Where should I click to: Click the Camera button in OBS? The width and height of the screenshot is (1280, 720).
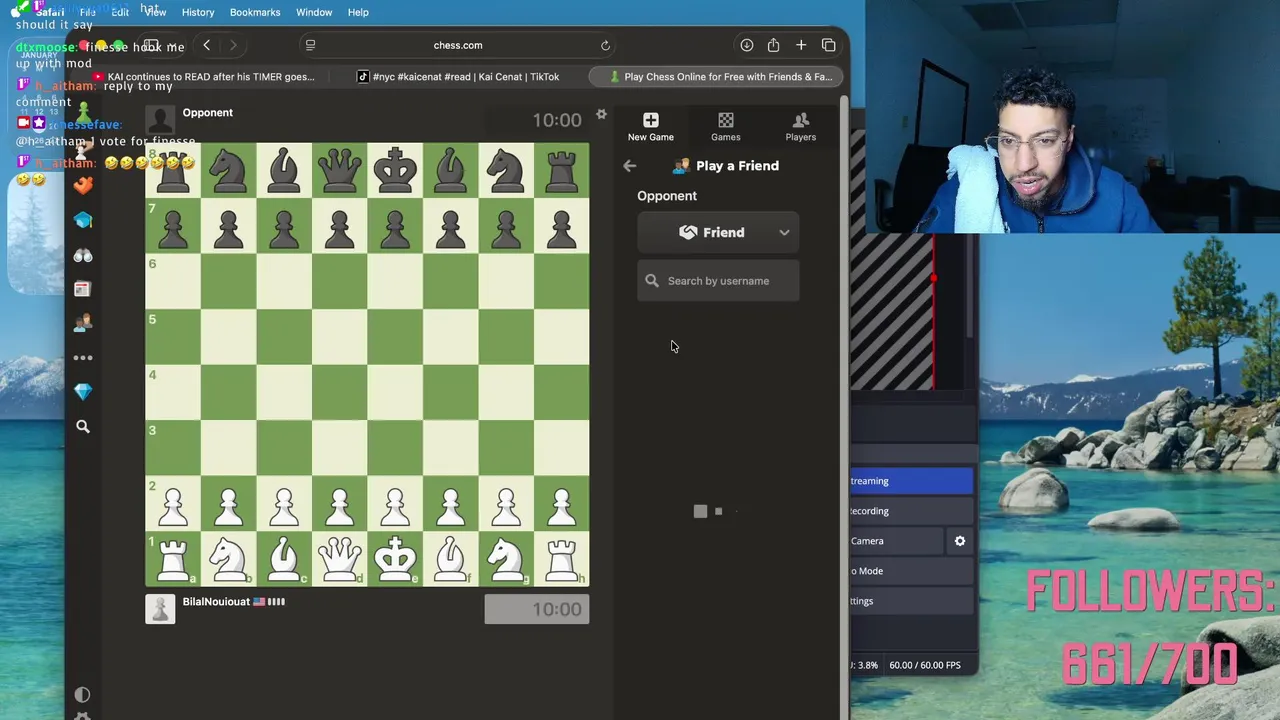[x=896, y=541]
